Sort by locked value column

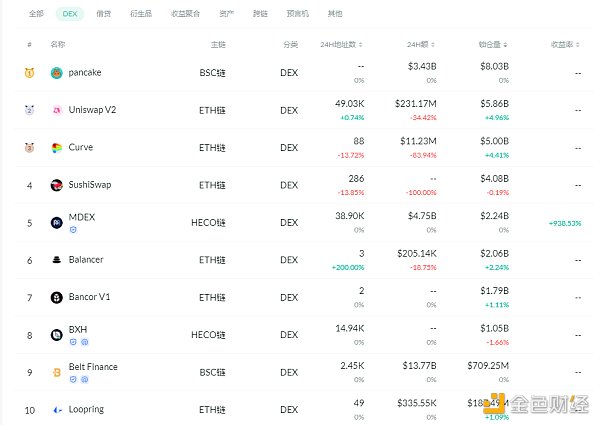(494, 45)
